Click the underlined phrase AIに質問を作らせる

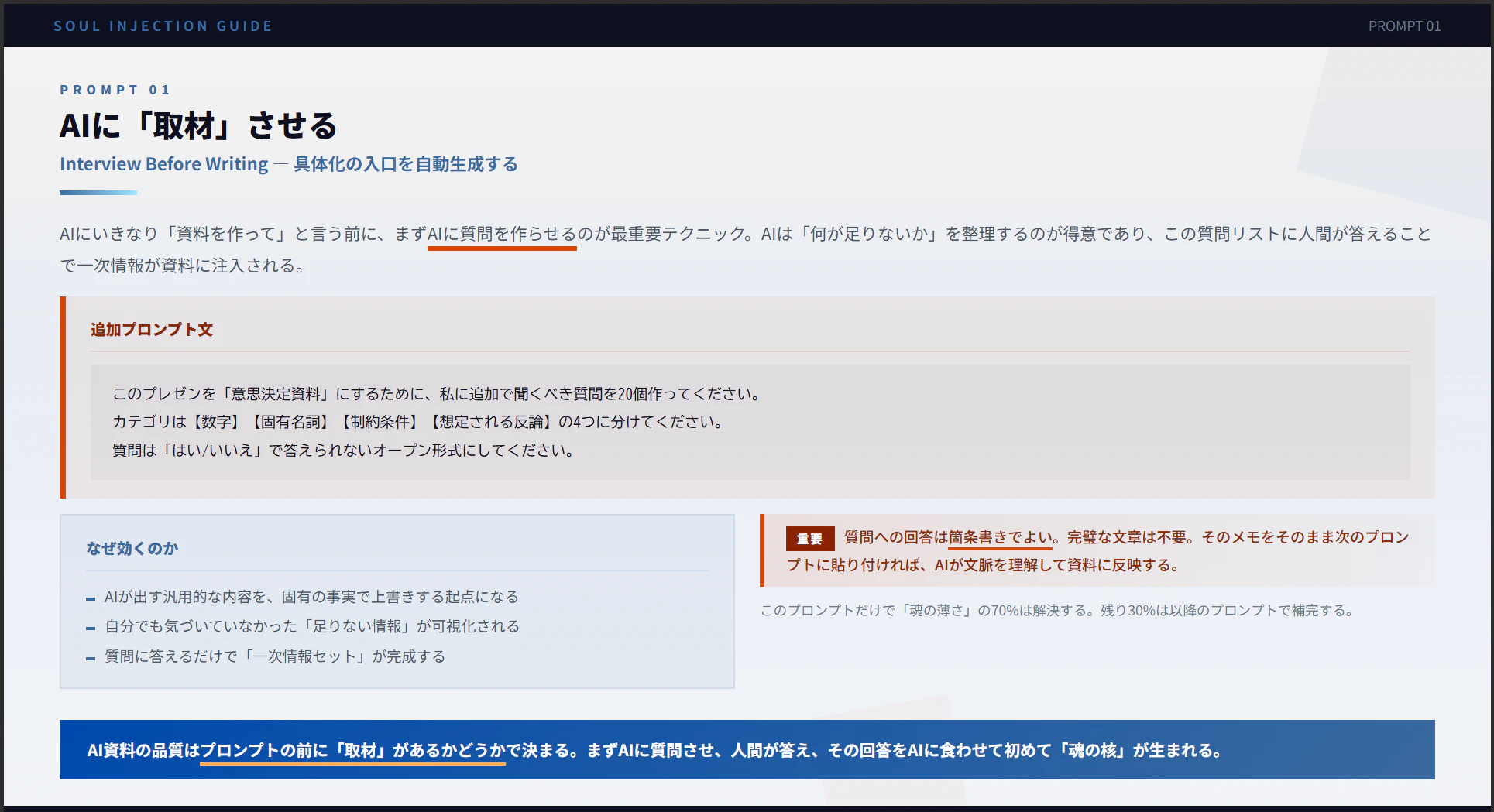pyautogui.click(x=502, y=234)
